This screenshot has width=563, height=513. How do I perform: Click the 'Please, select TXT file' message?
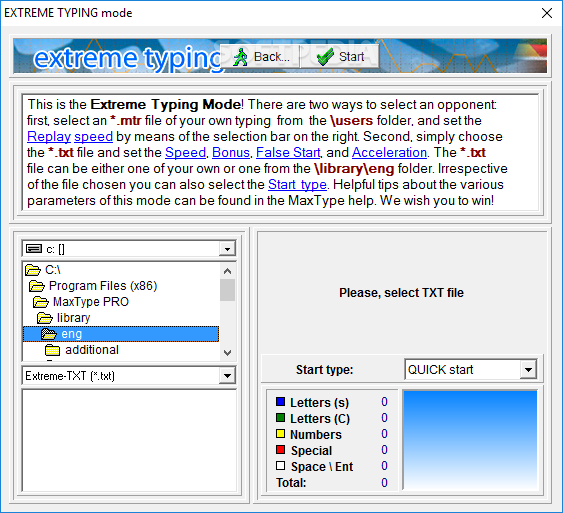tap(401, 293)
